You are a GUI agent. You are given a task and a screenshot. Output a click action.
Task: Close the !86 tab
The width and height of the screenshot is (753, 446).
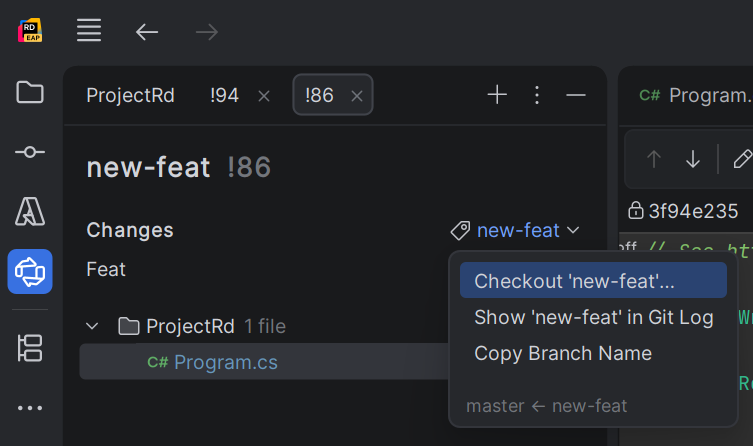click(357, 96)
